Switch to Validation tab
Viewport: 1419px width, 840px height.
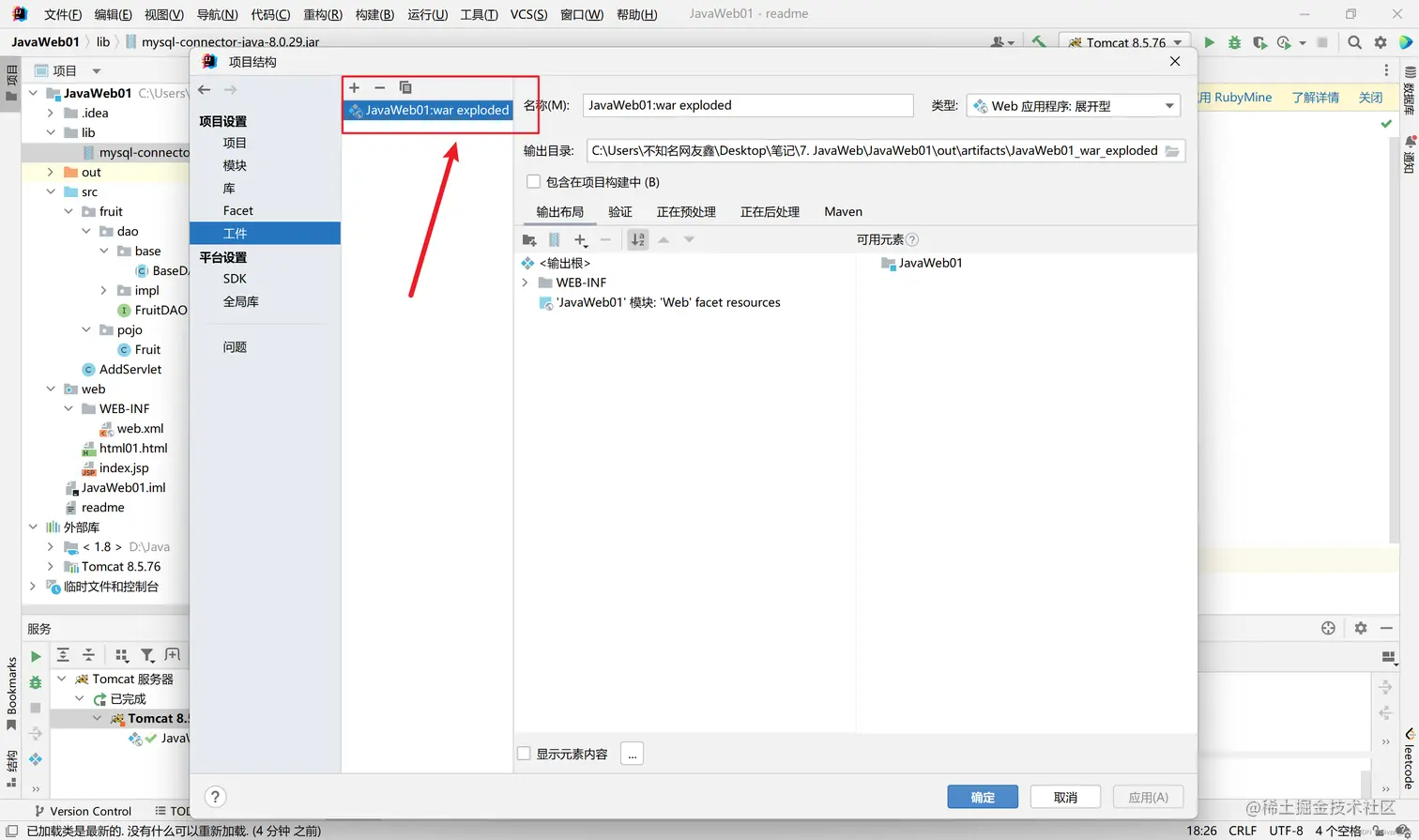point(620,212)
